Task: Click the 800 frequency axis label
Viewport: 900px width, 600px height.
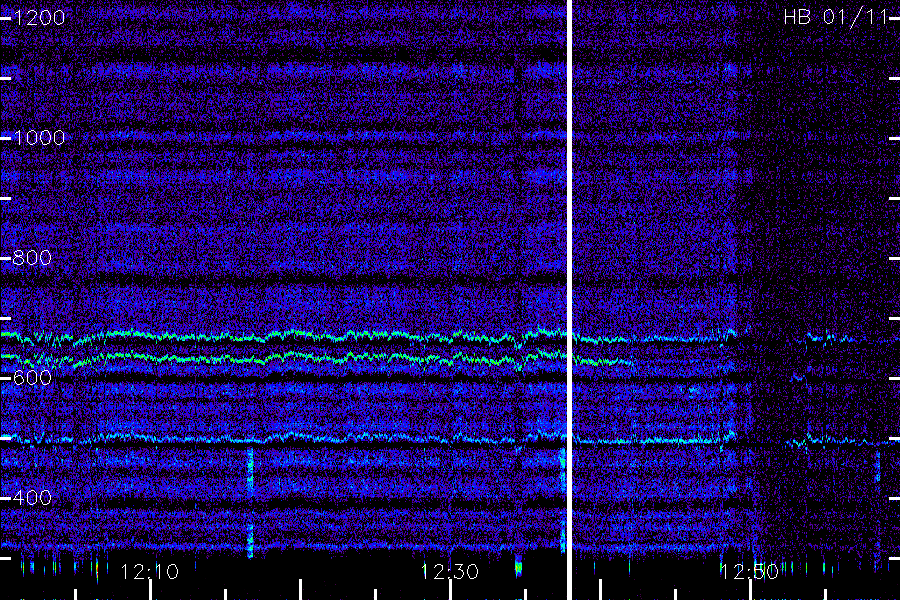Action: [32, 258]
